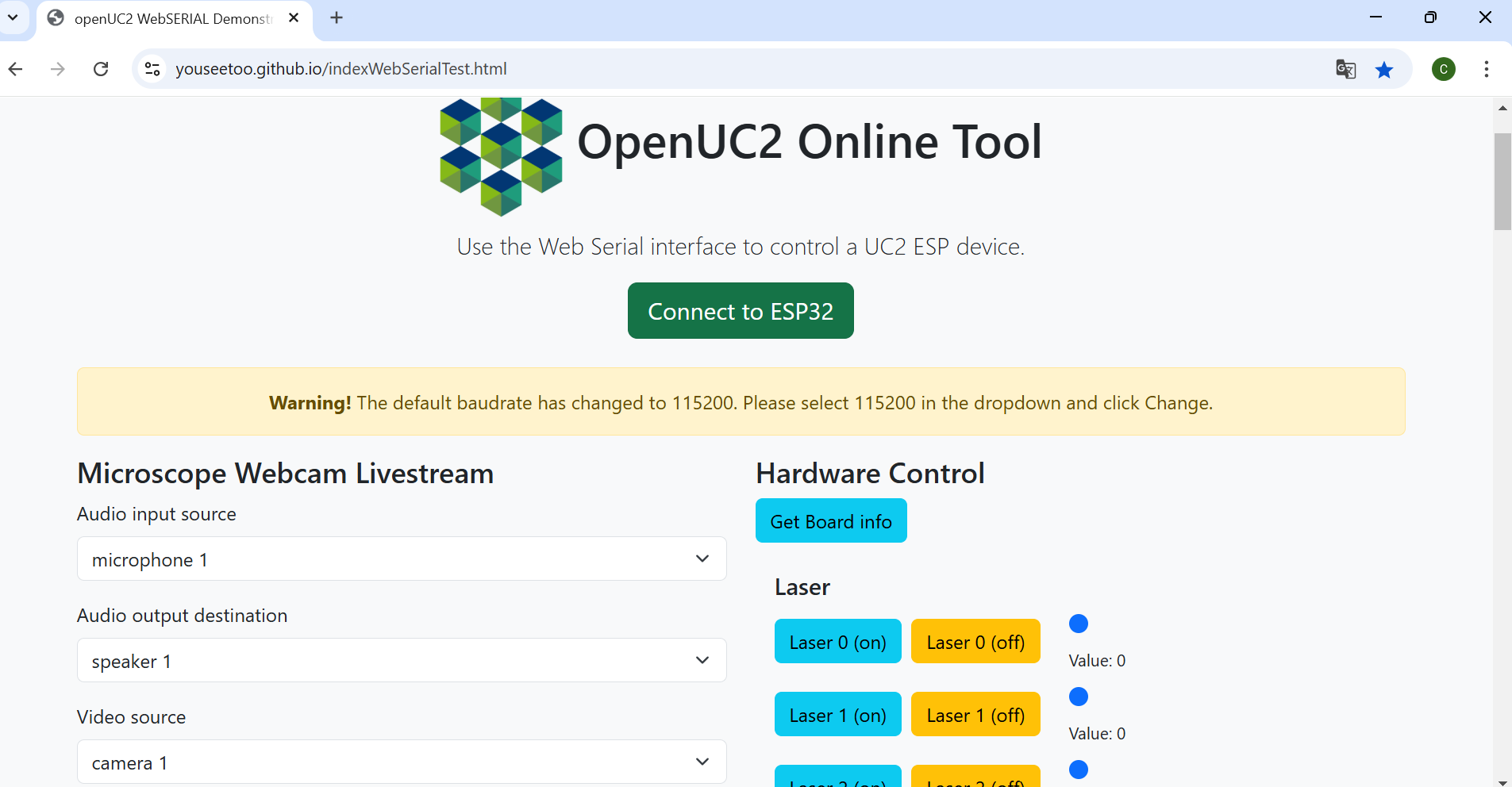Expand Audio output destination dropdown
The width and height of the screenshot is (1512, 787).
pyautogui.click(x=402, y=661)
